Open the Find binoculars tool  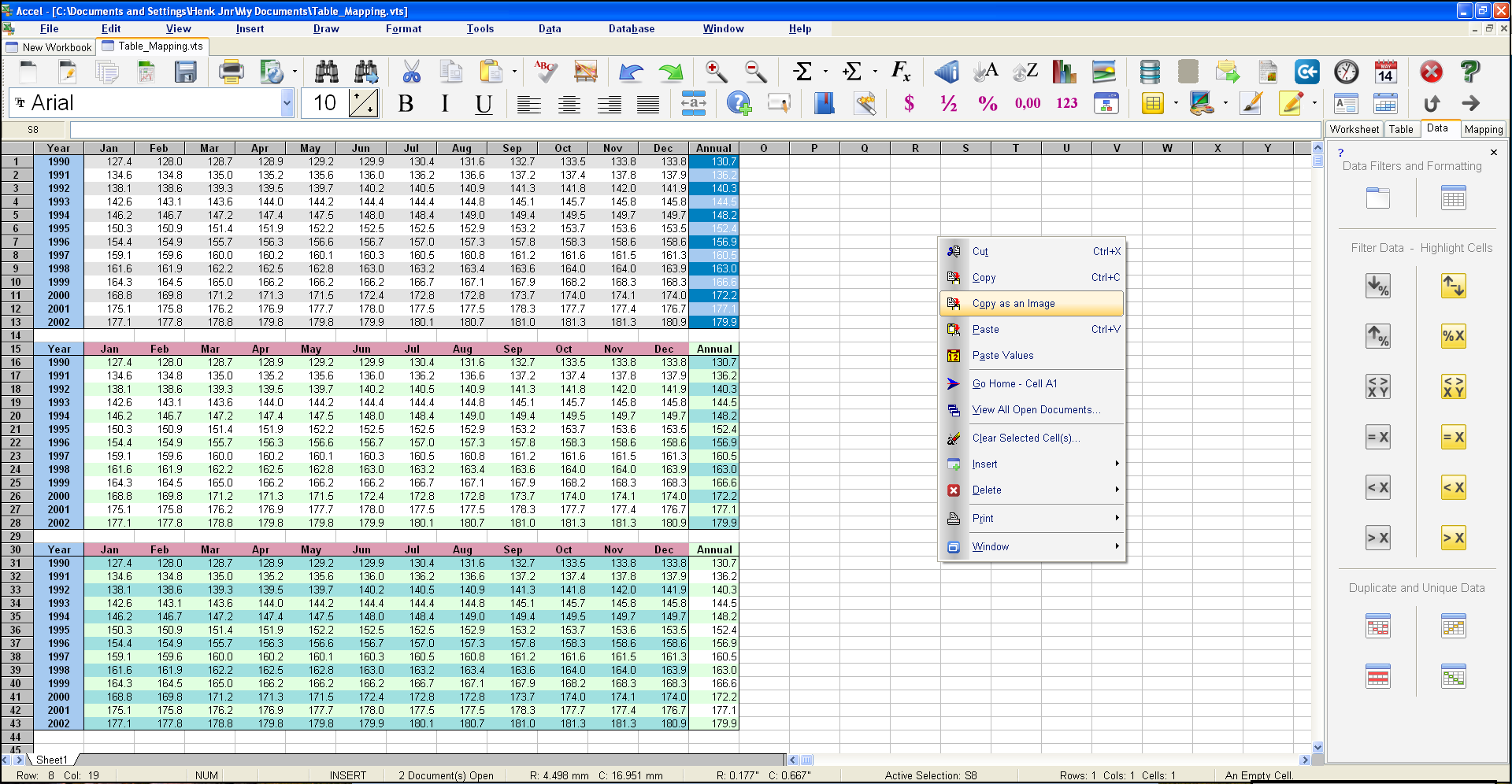pos(326,72)
